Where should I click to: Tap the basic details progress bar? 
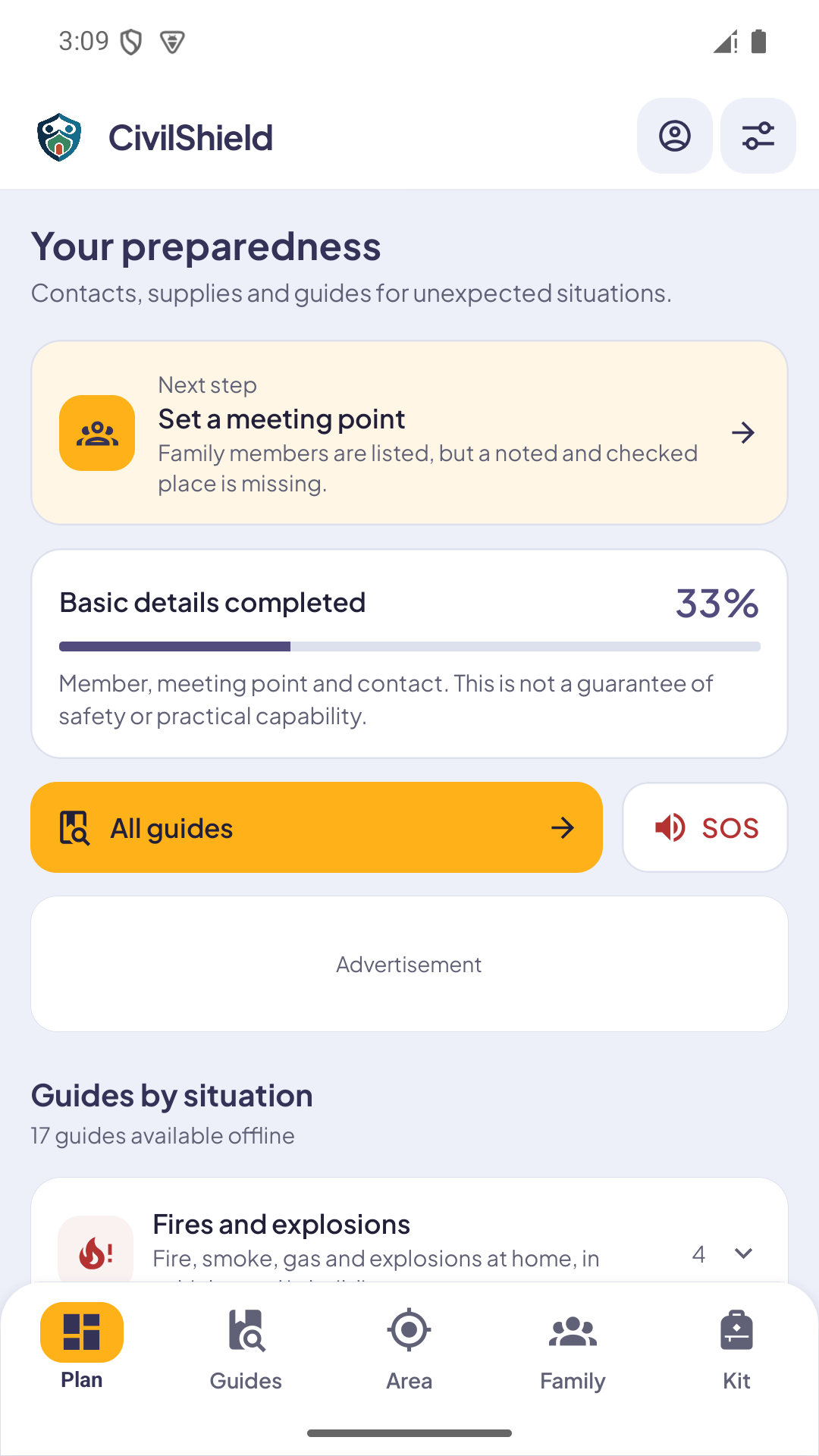(409, 646)
